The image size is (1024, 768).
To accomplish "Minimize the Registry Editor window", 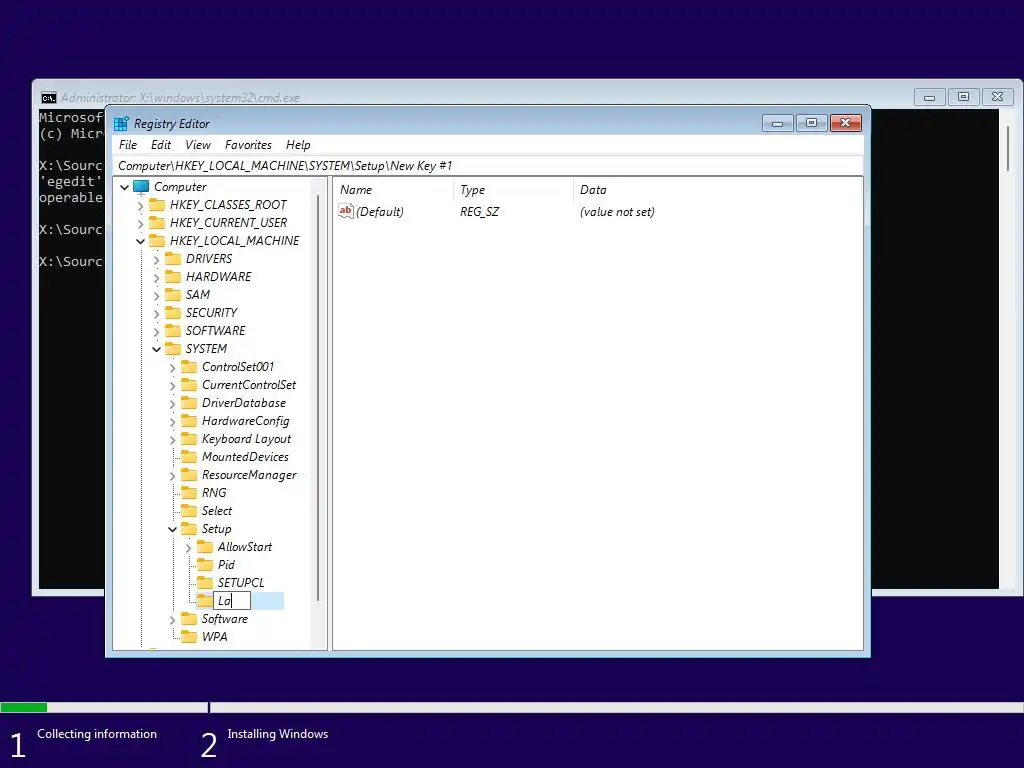I will coord(777,123).
